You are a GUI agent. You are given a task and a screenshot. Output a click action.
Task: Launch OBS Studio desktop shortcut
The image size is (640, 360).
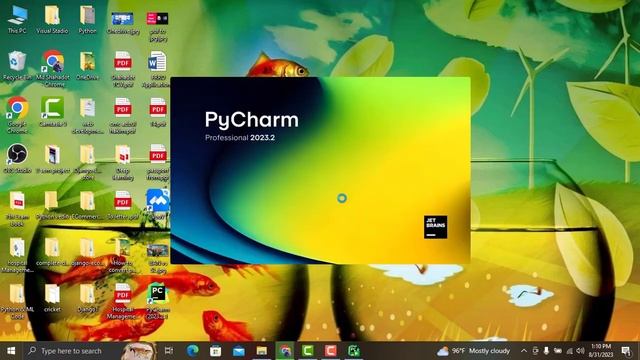[17, 158]
